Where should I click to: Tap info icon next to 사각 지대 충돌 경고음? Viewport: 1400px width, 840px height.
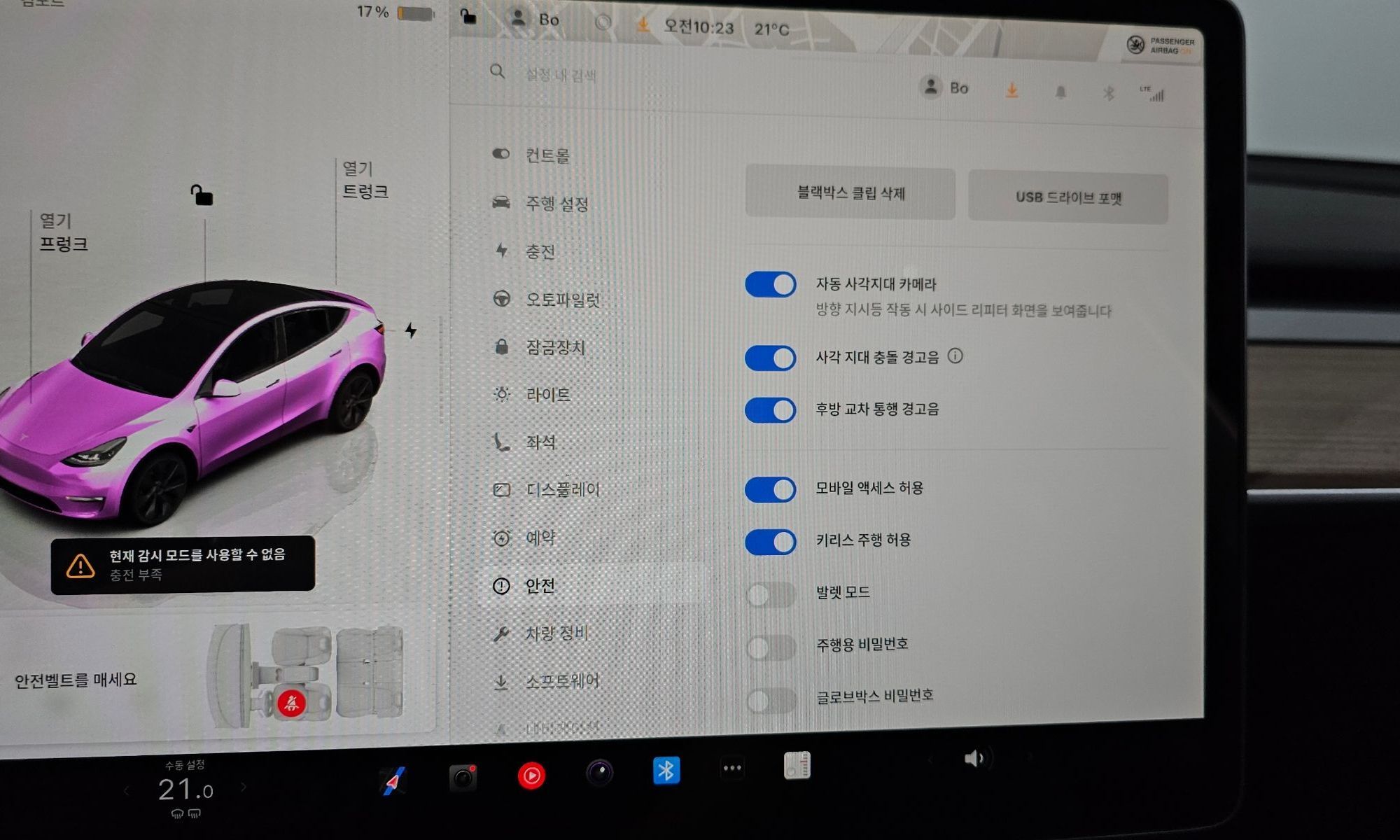(955, 356)
